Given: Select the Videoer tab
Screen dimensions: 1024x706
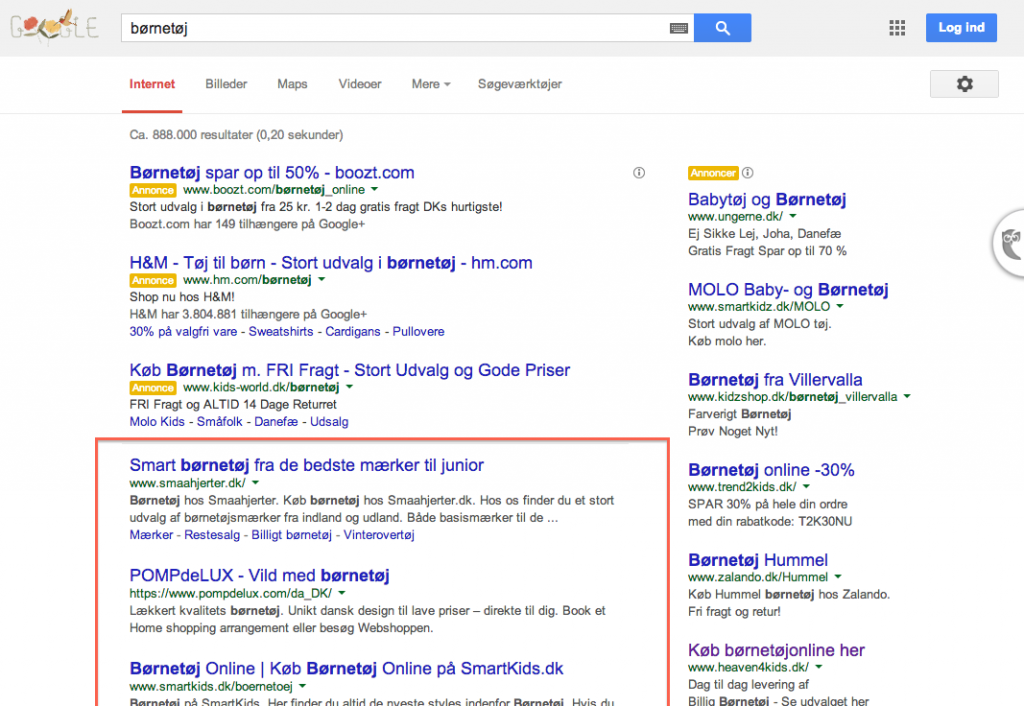Looking at the screenshot, I should 360,84.
